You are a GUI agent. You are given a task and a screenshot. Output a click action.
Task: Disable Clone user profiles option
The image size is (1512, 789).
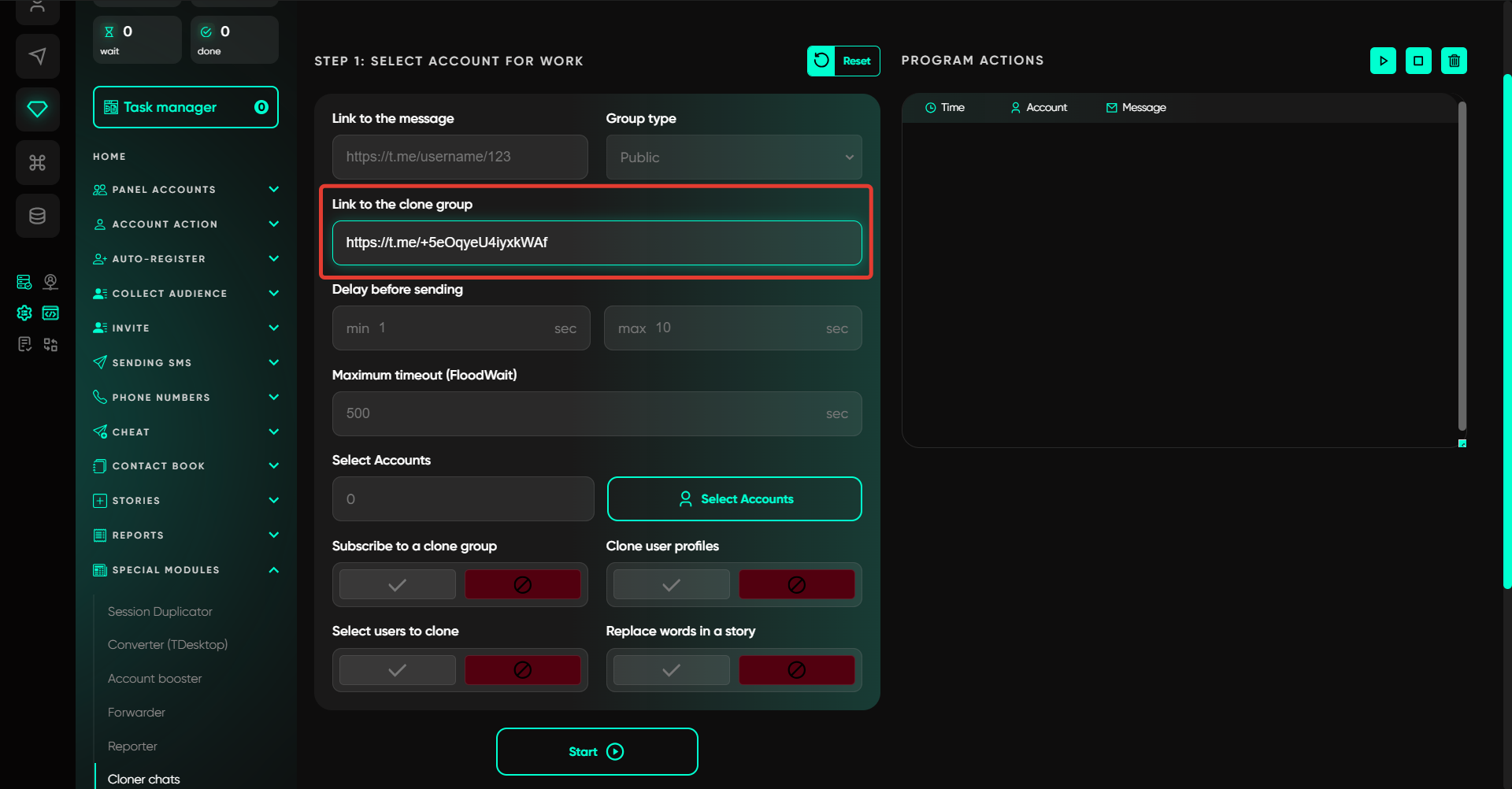(x=796, y=585)
